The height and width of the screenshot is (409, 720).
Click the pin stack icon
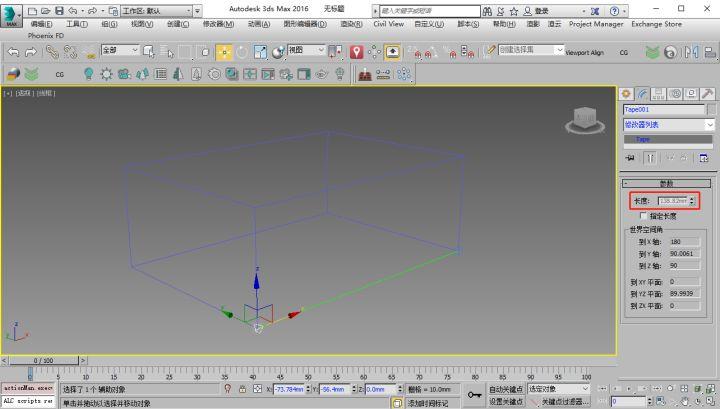[x=630, y=158]
